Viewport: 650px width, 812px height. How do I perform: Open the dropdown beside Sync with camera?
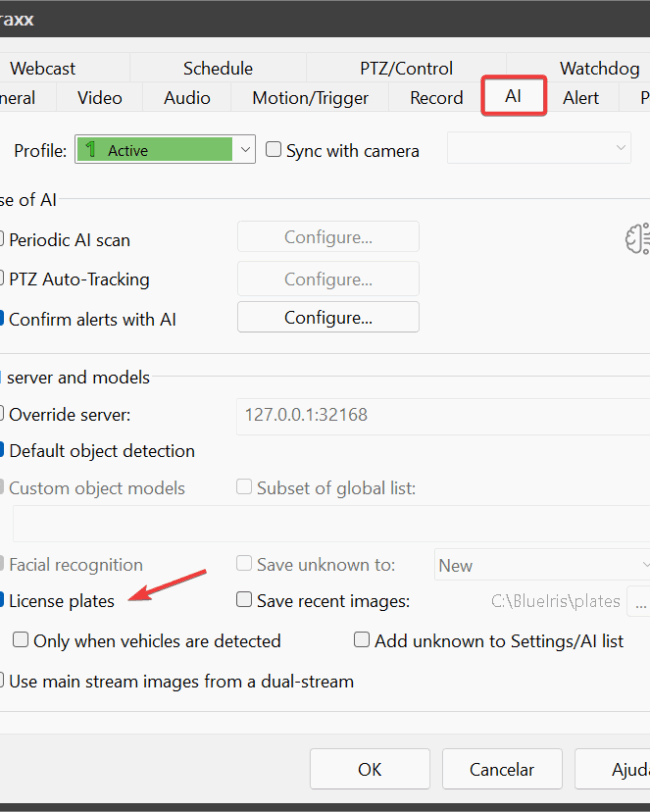[538, 150]
